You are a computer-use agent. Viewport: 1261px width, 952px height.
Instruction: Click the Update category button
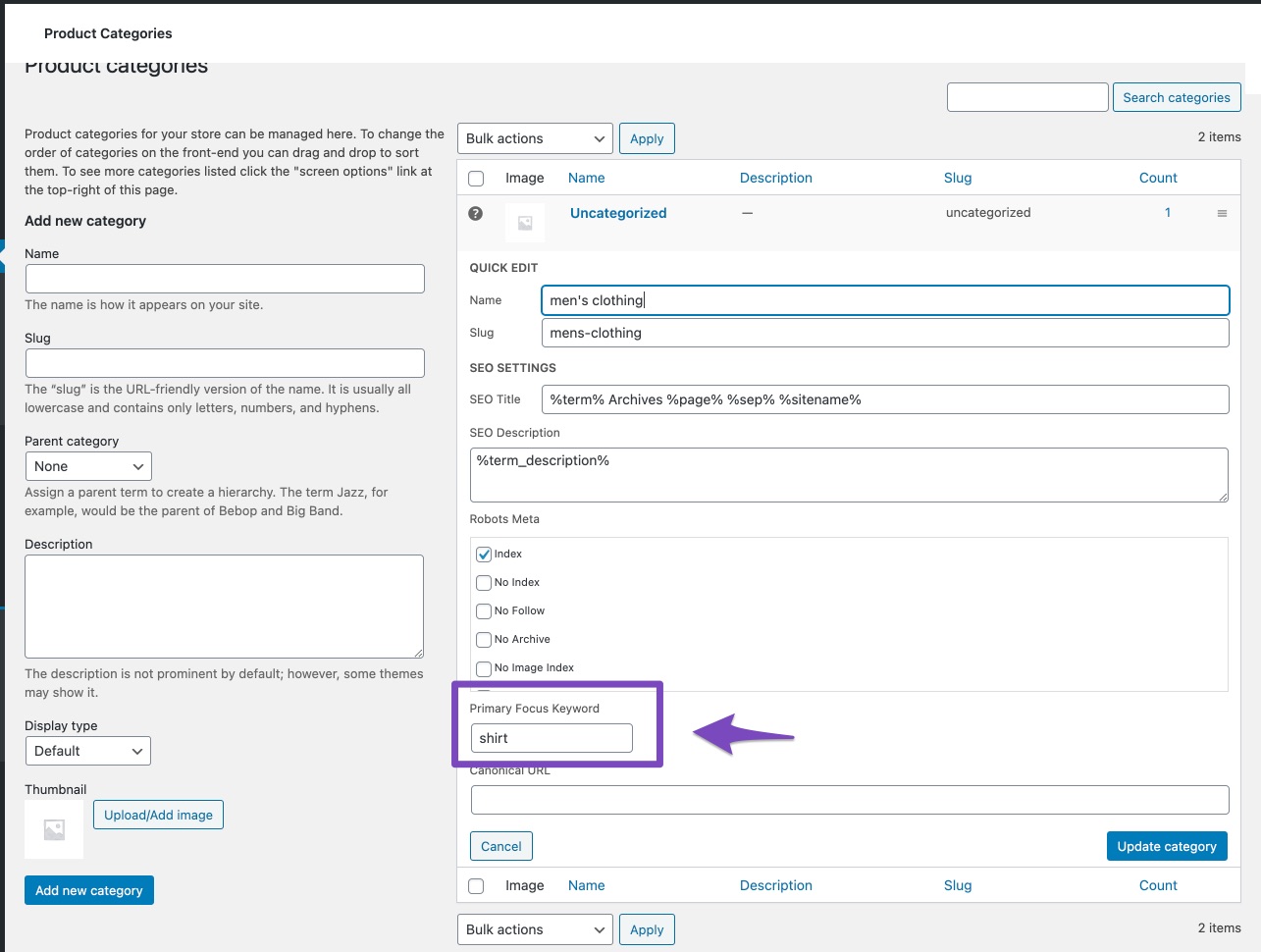pyautogui.click(x=1167, y=846)
